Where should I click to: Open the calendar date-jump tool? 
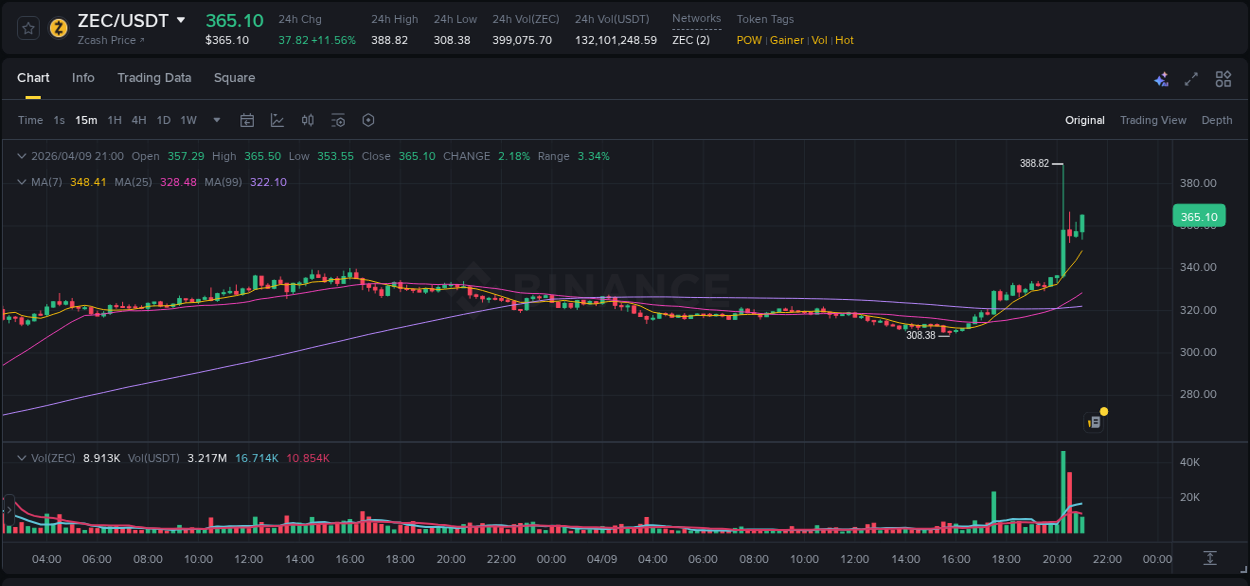click(247, 120)
